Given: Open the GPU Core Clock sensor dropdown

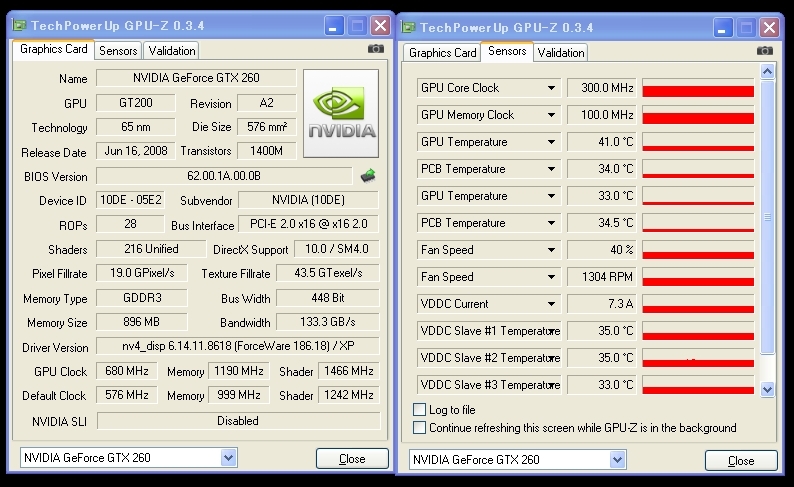Looking at the screenshot, I should [551, 88].
